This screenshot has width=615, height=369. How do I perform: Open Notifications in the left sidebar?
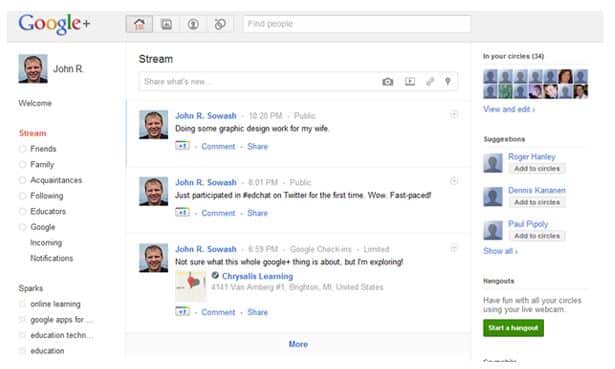51,258
